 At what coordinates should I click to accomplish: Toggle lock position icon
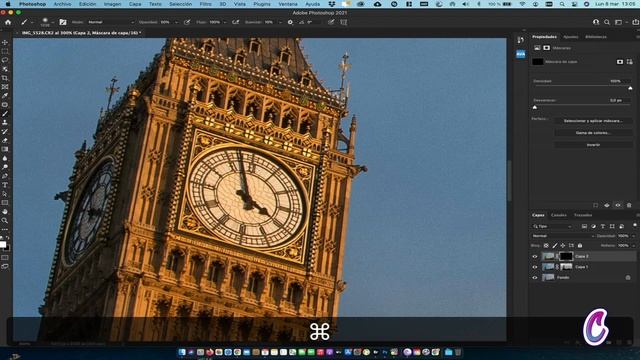pos(563,246)
